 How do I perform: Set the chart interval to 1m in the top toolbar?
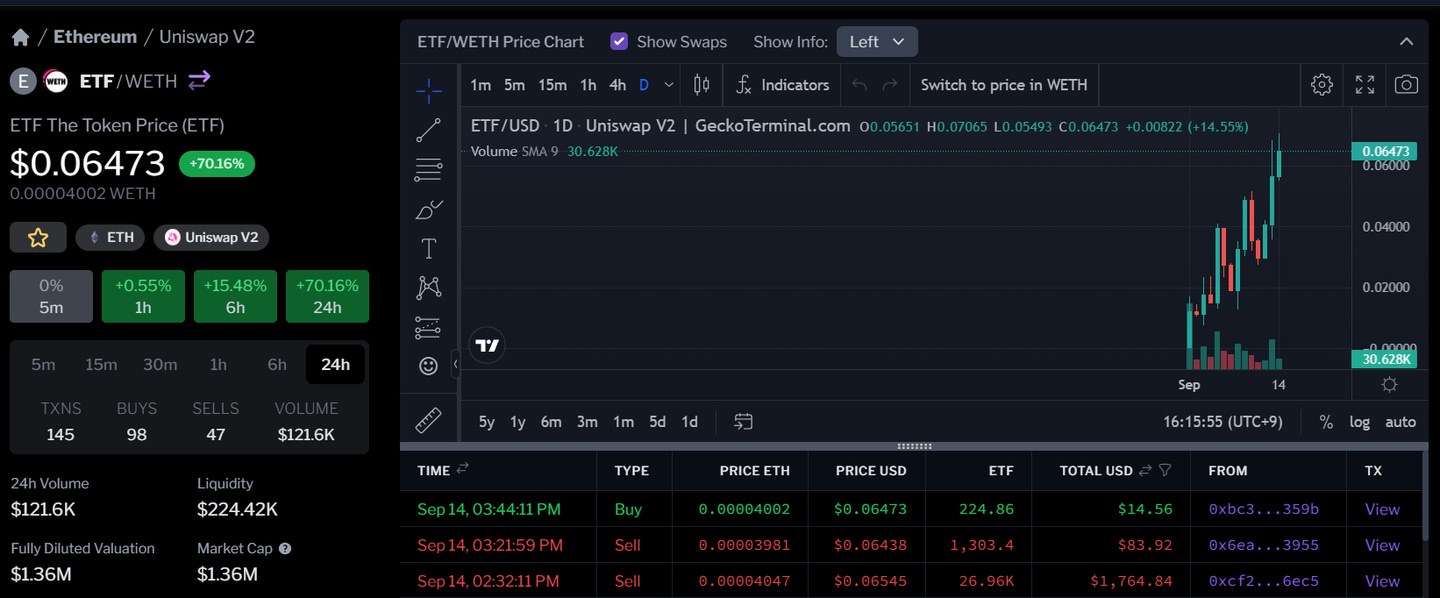coord(481,85)
